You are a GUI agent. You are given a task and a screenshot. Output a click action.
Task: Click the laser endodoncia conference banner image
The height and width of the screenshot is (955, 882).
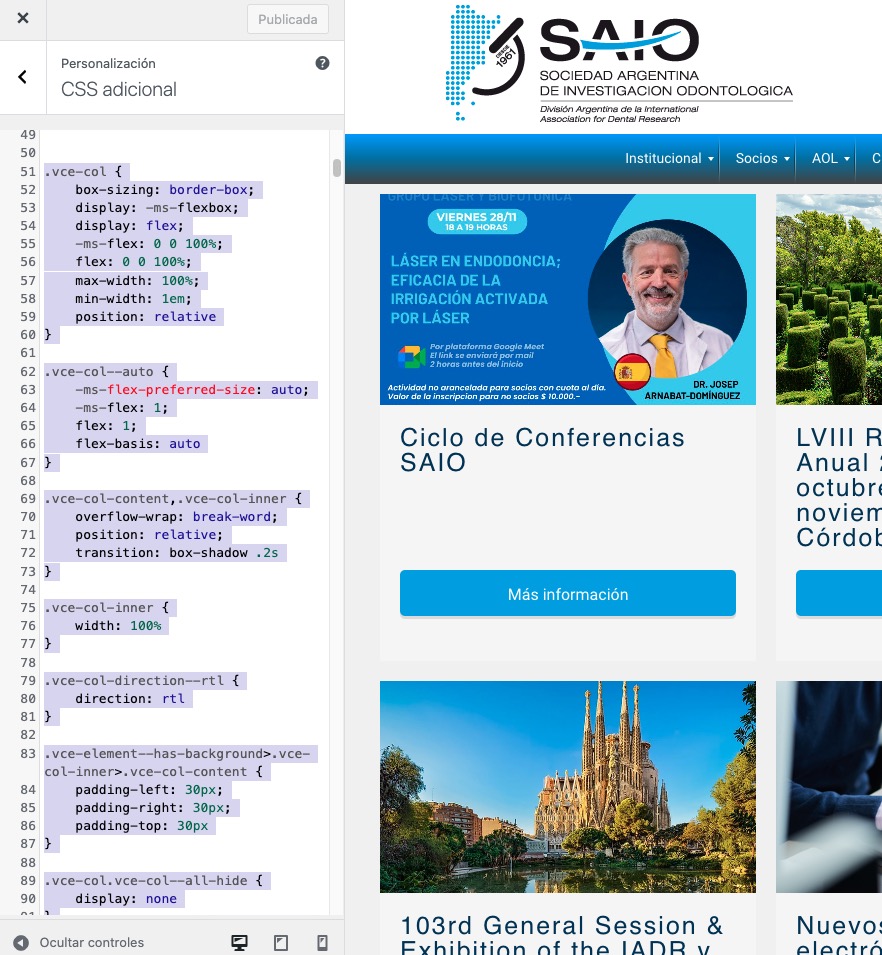point(567,299)
